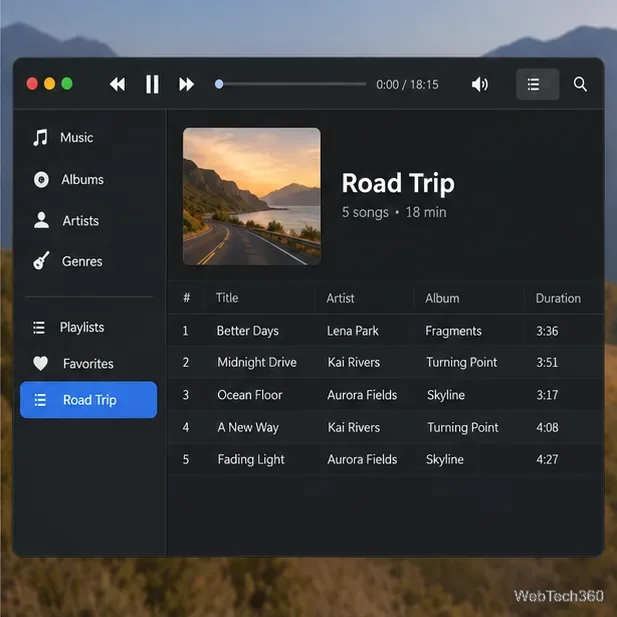Open search with the magnifier icon
The width and height of the screenshot is (617, 617).
pos(580,84)
